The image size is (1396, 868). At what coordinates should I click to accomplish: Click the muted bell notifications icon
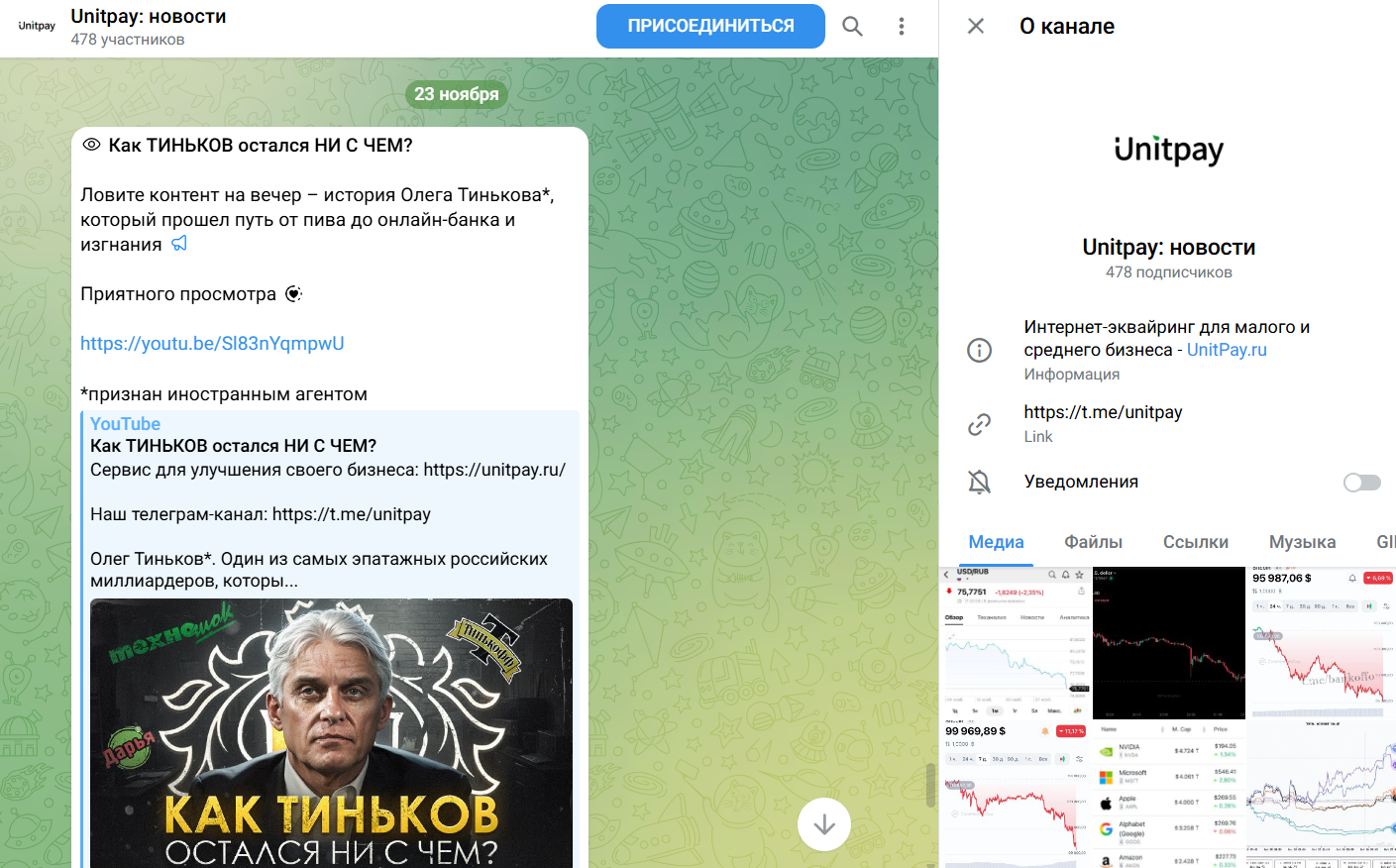pos(979,482)
